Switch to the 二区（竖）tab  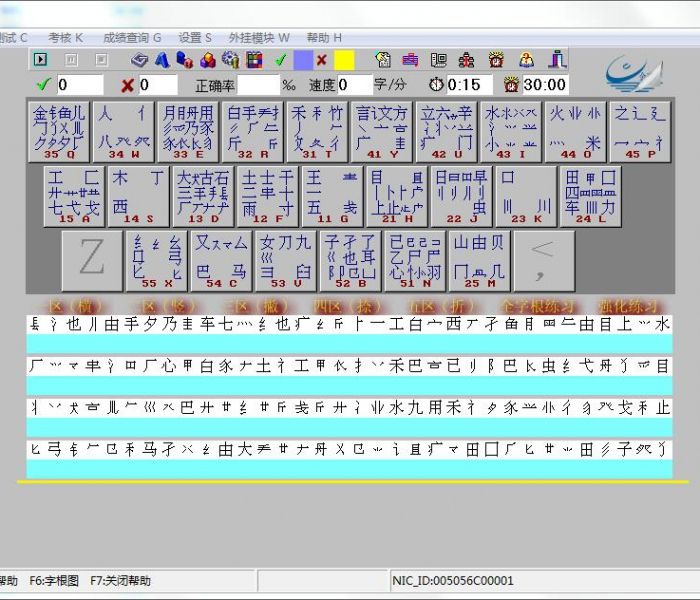click(x=167, y=307)
